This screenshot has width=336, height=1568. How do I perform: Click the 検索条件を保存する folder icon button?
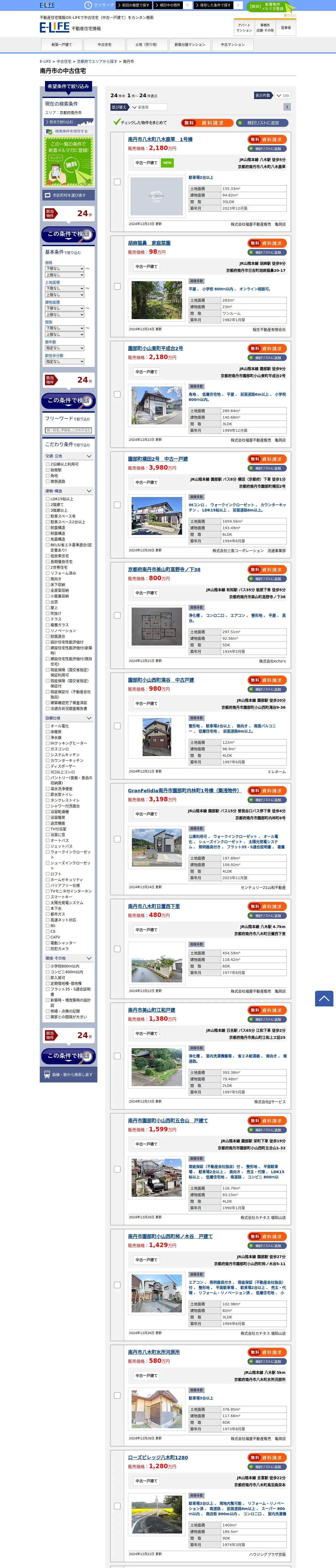tap(68, 131)
